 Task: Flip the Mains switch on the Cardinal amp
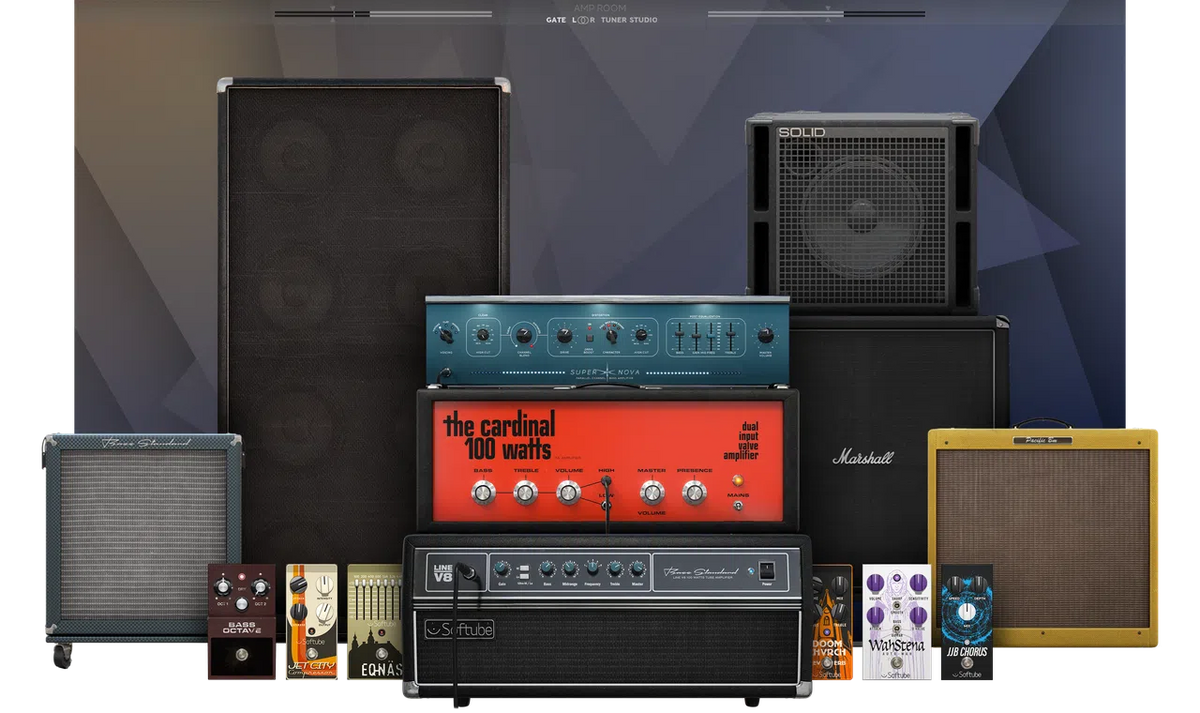click(738, 506)
